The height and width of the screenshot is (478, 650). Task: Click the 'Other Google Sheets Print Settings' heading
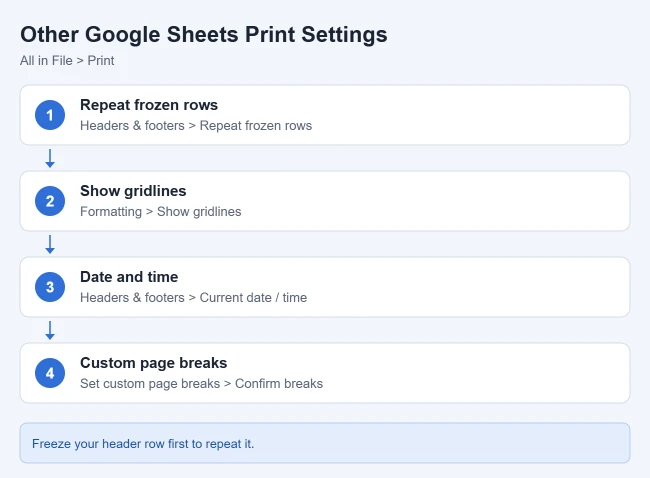[204, 35]
